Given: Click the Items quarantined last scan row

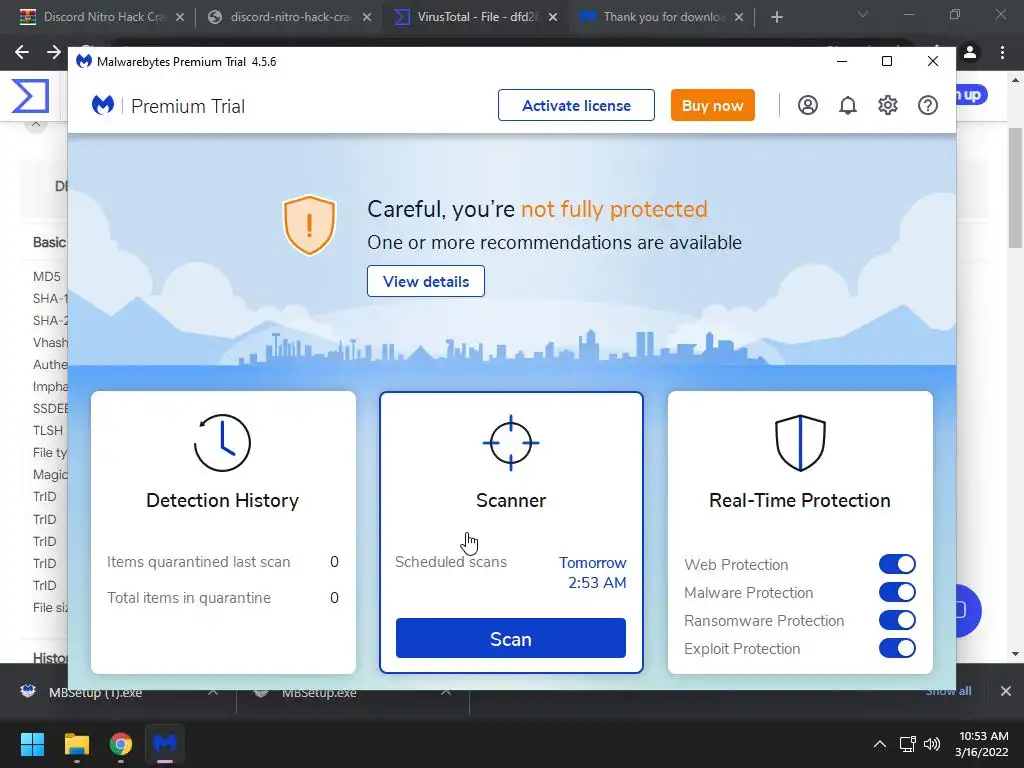Looking at the screenshot, I should (x=223, y=562).
